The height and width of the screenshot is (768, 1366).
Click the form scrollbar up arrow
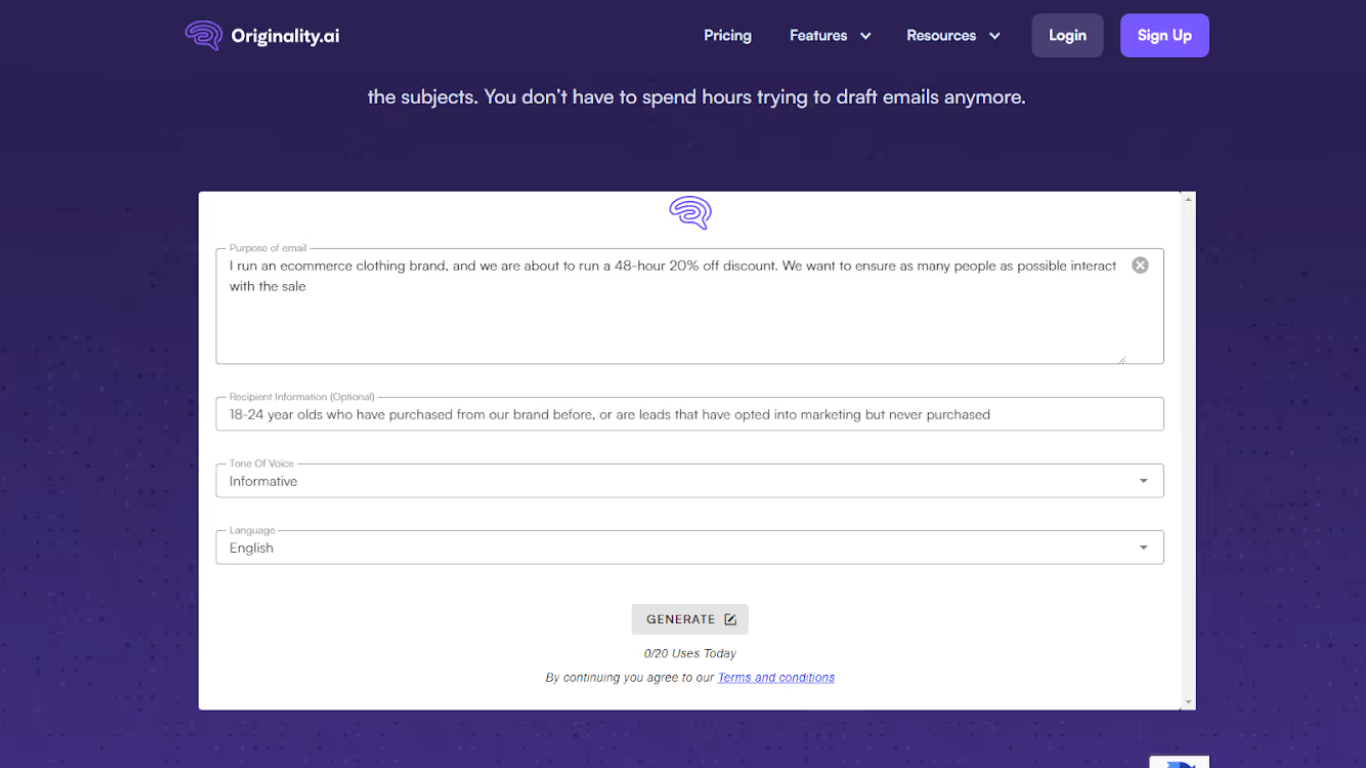1188,200
